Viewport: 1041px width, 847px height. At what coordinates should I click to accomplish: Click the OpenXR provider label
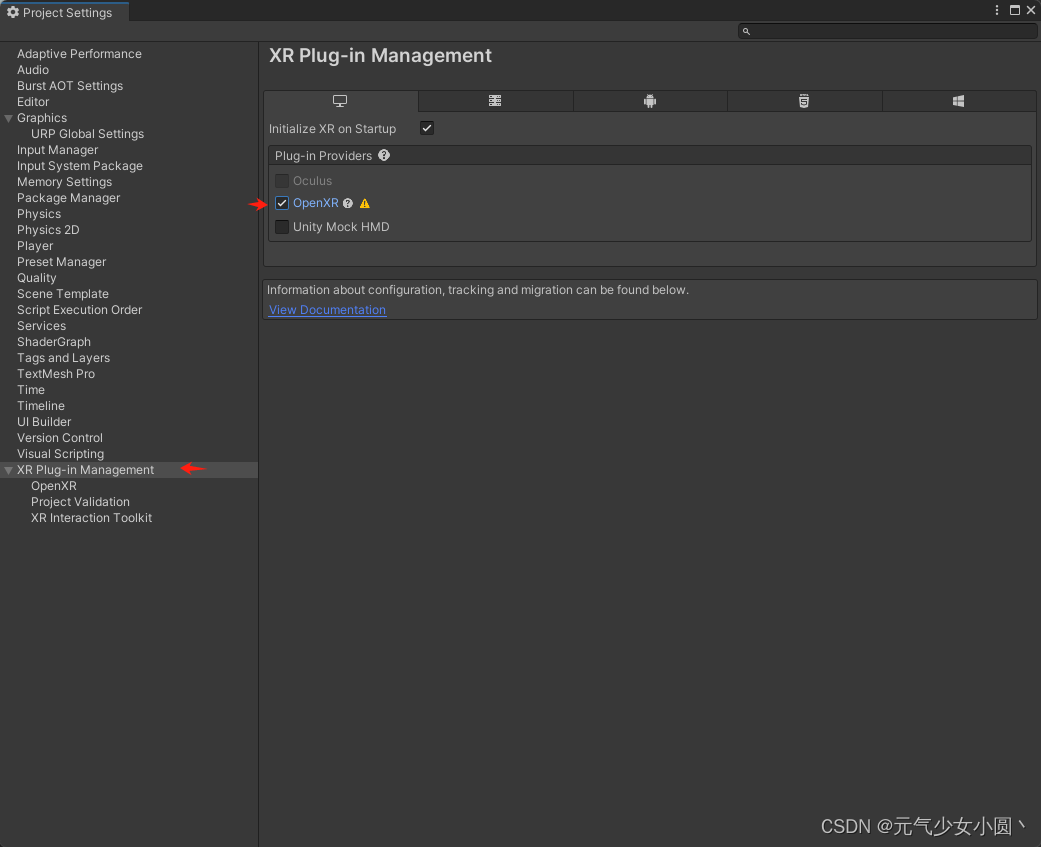[316, 203]
